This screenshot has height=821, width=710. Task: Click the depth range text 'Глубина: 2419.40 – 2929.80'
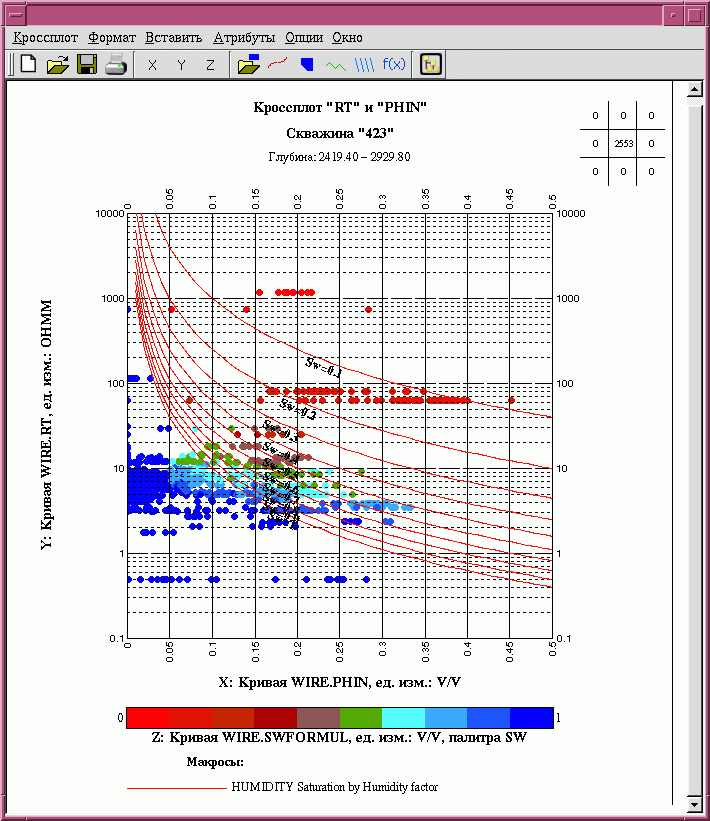coord(339,157)
